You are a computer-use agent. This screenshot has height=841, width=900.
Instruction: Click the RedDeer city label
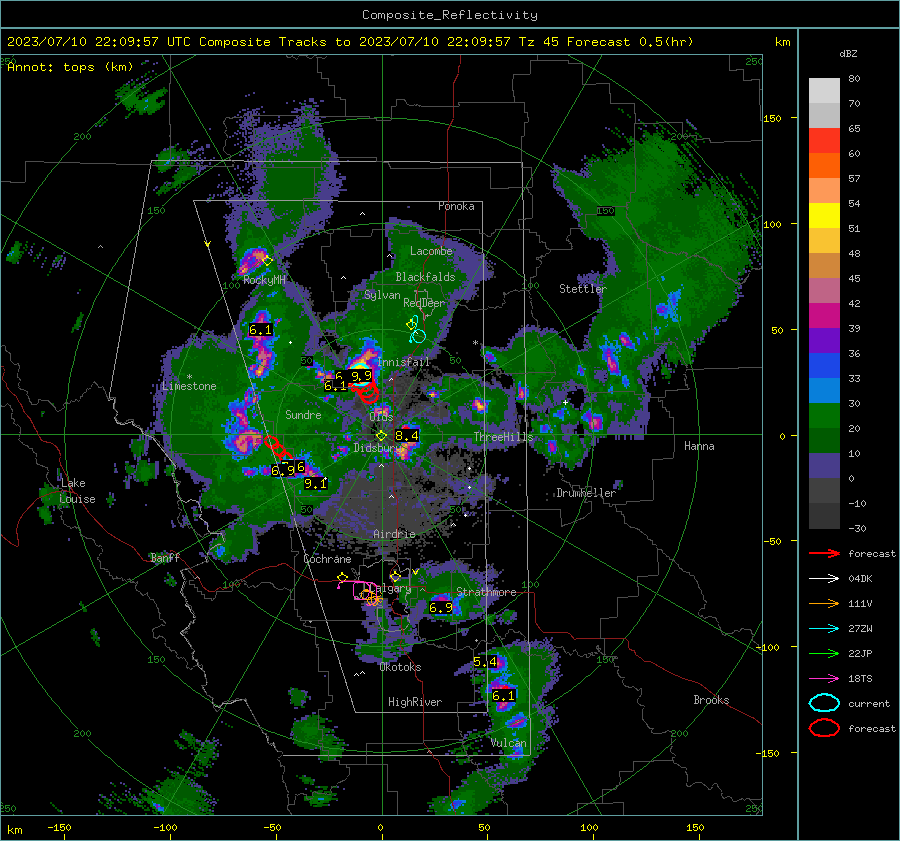[x=424, y=303]
